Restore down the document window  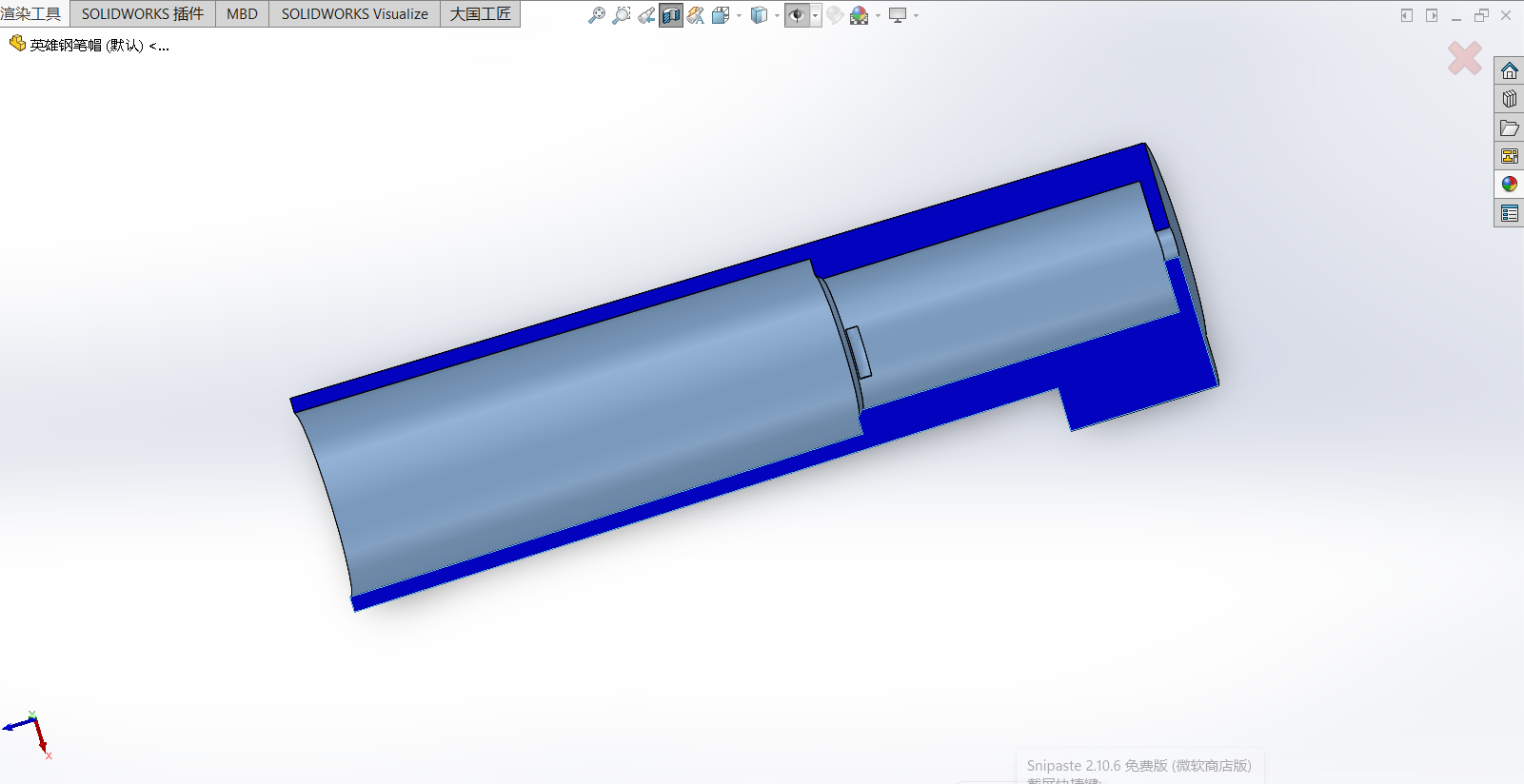pos(1481,15)
